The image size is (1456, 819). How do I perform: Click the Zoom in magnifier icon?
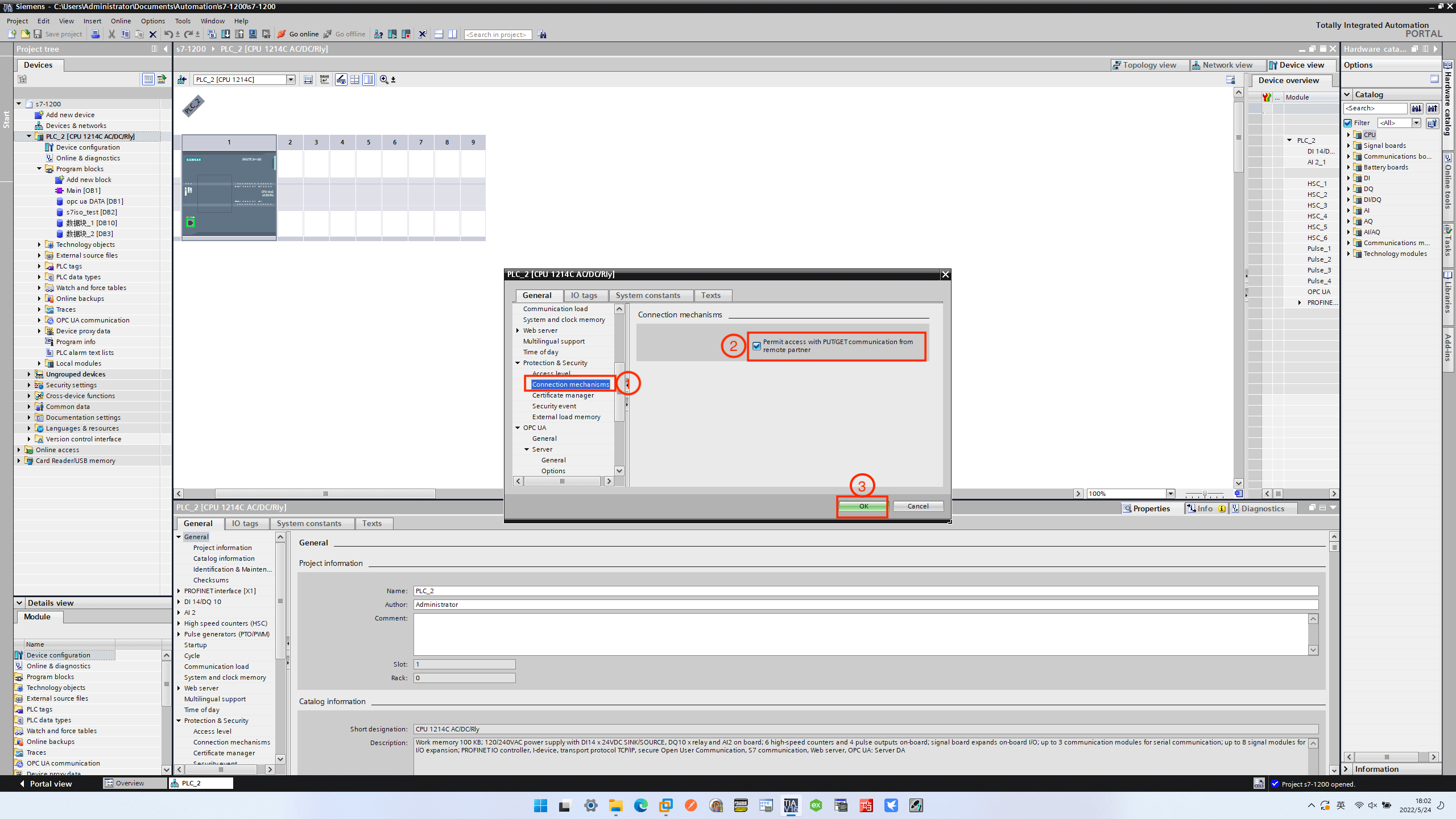pos(384,80)
